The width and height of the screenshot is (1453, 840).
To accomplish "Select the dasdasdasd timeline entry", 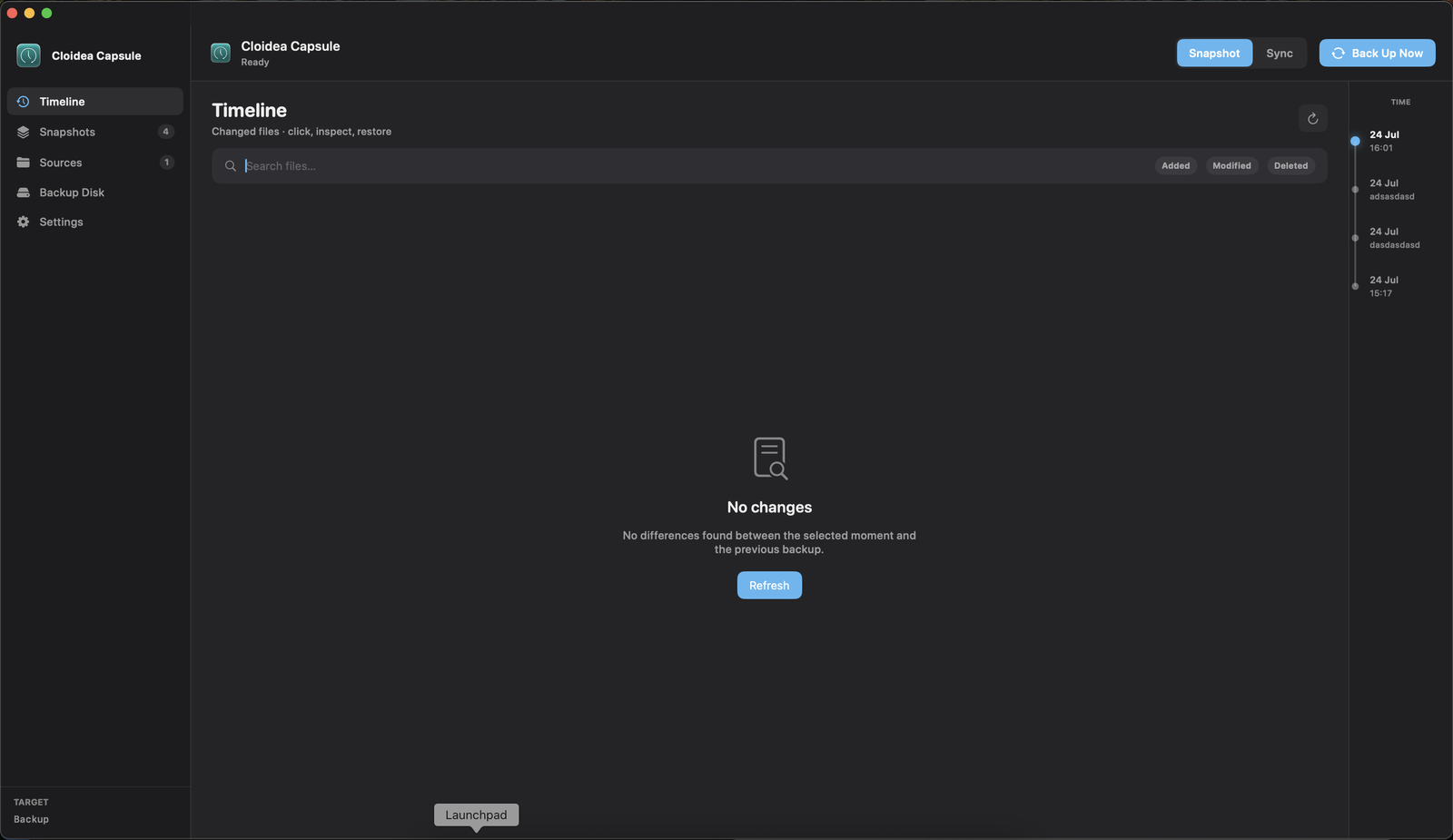I will [1394, 238].
